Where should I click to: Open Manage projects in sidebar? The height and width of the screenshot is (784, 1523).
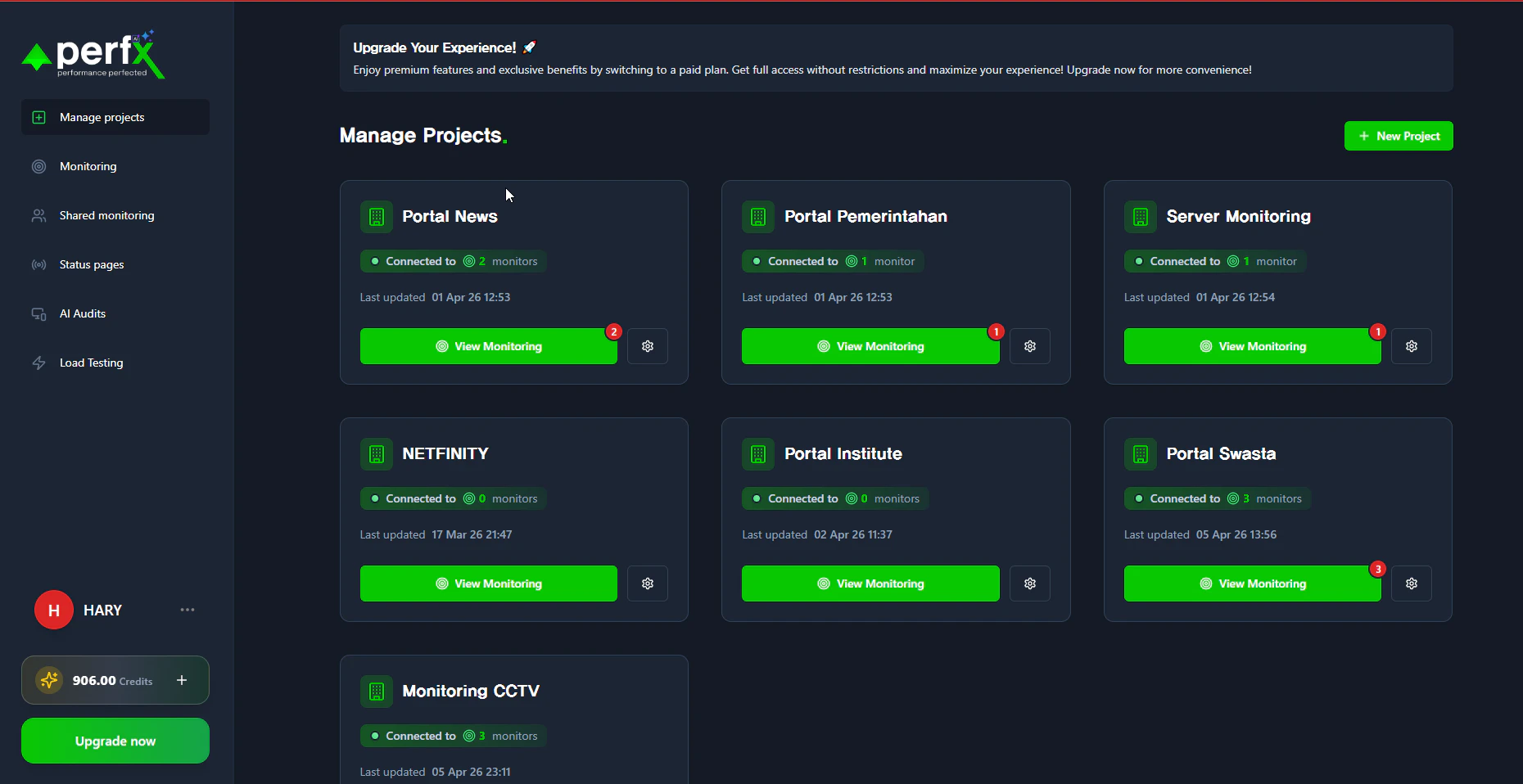(115, 117)
